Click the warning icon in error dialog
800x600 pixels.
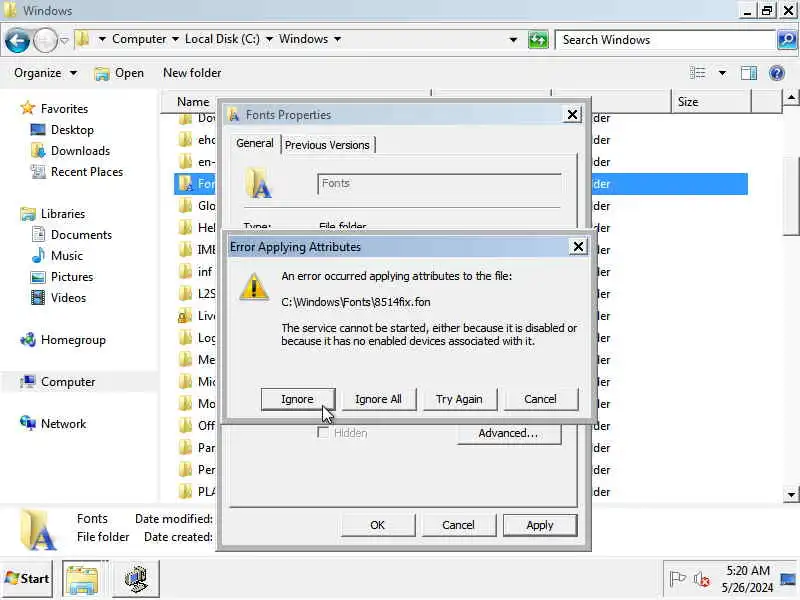coord(254,286)
